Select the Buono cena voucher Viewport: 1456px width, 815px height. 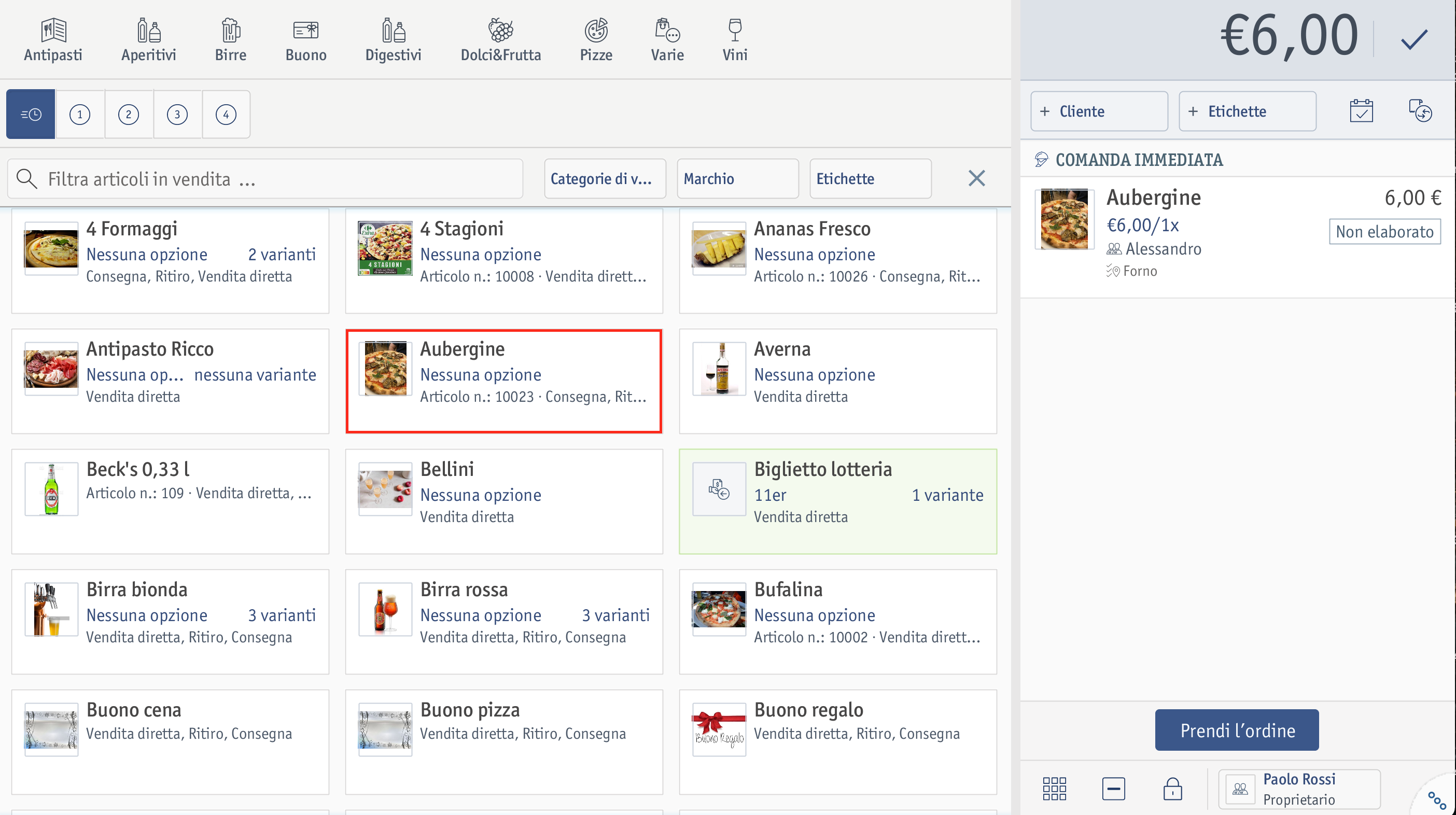(170, 742)
